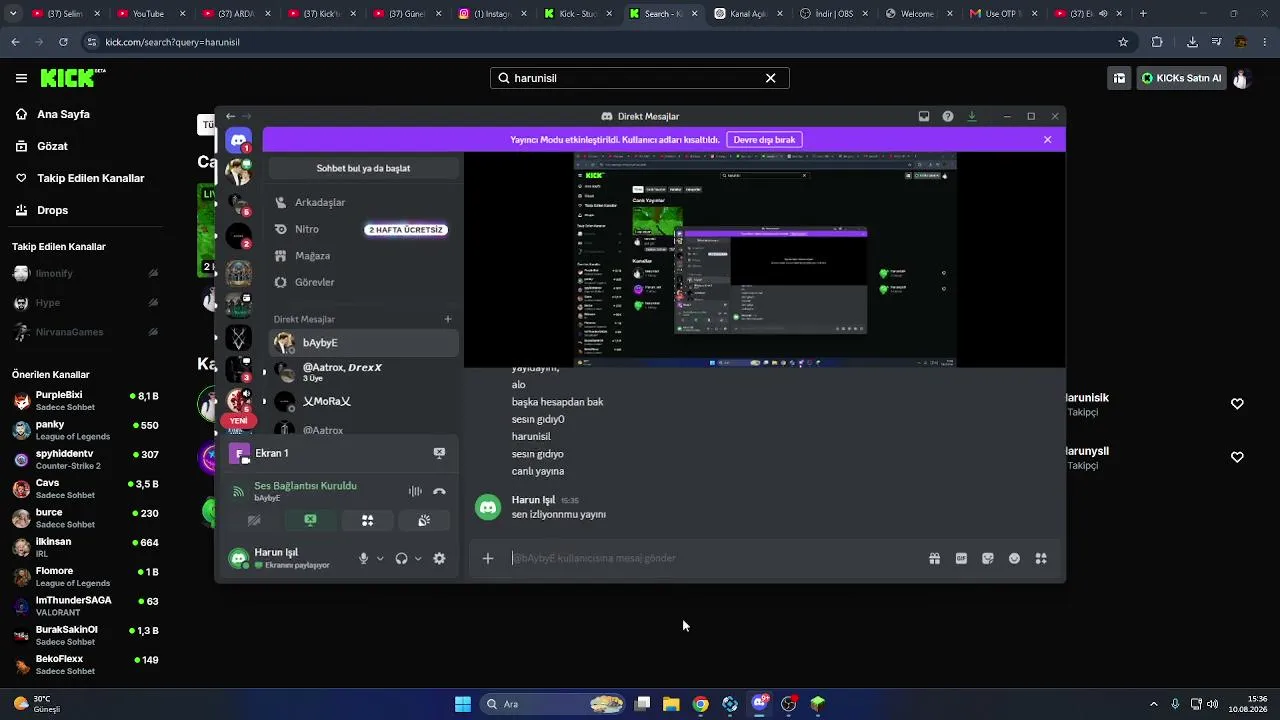Open Discord help question mark icon
Screen dimensions: 1280x720
(x=948, y=116)
